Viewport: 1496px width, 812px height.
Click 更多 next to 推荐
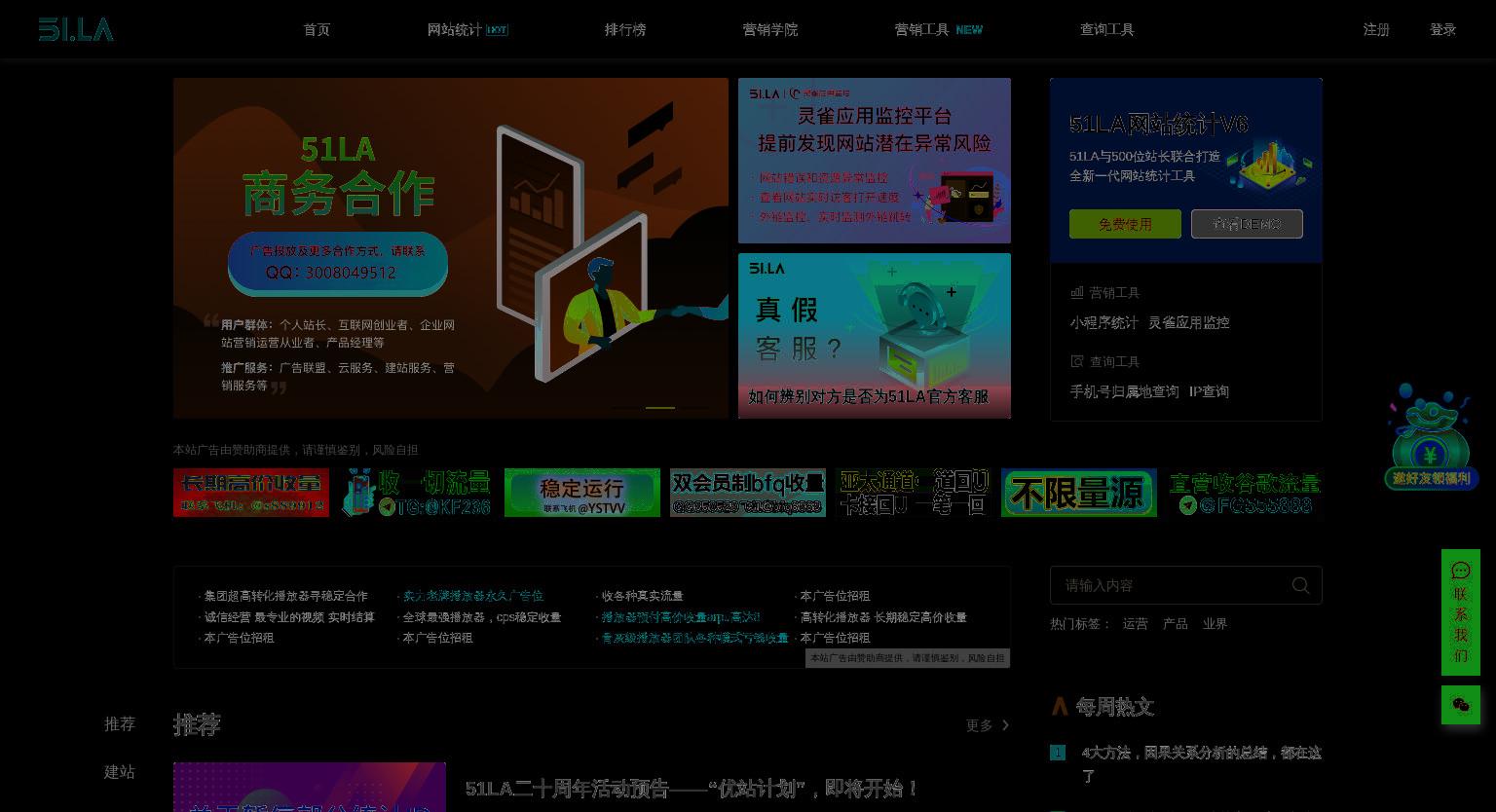[979, 725]
